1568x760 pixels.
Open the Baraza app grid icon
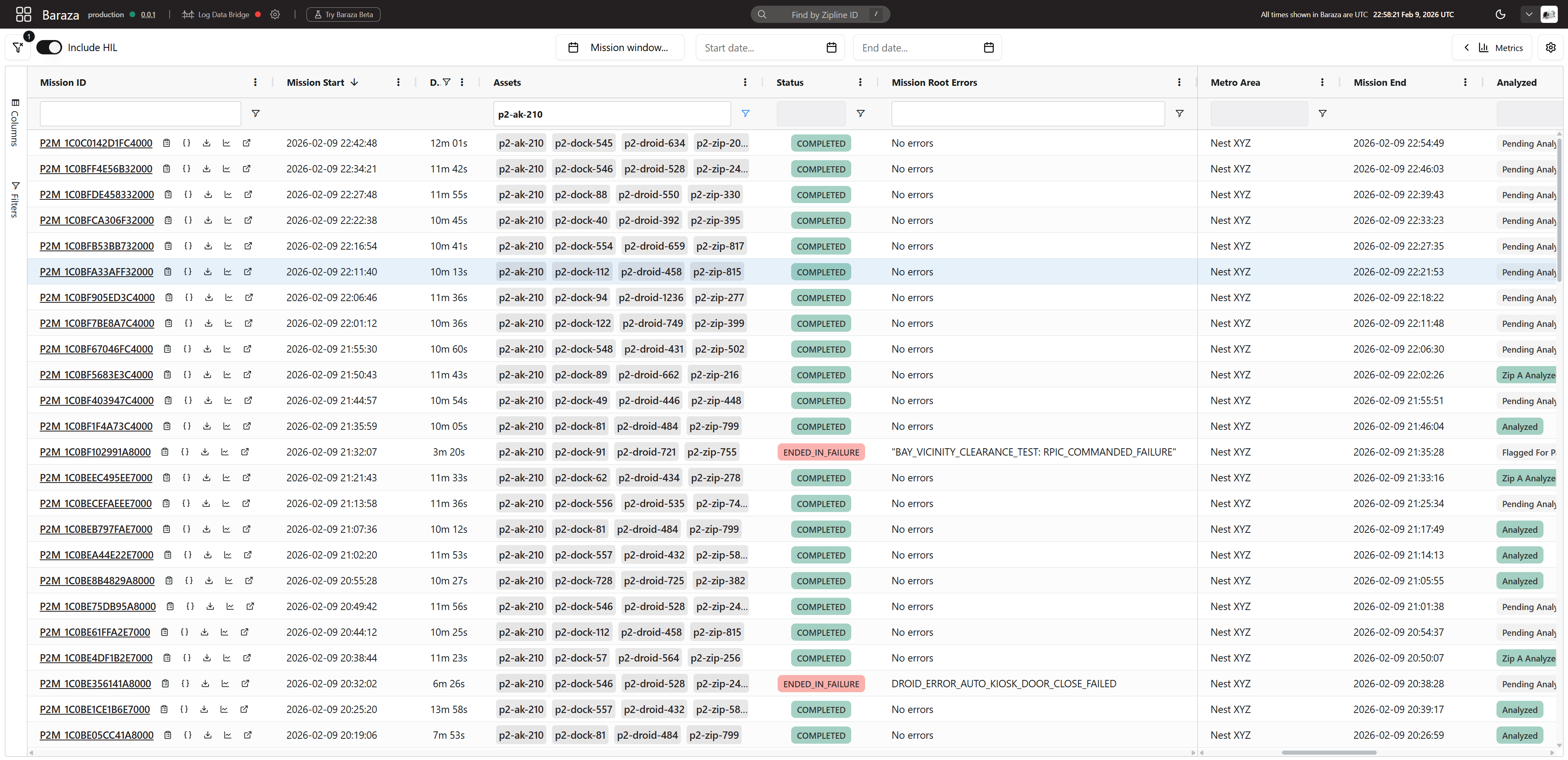23,14
